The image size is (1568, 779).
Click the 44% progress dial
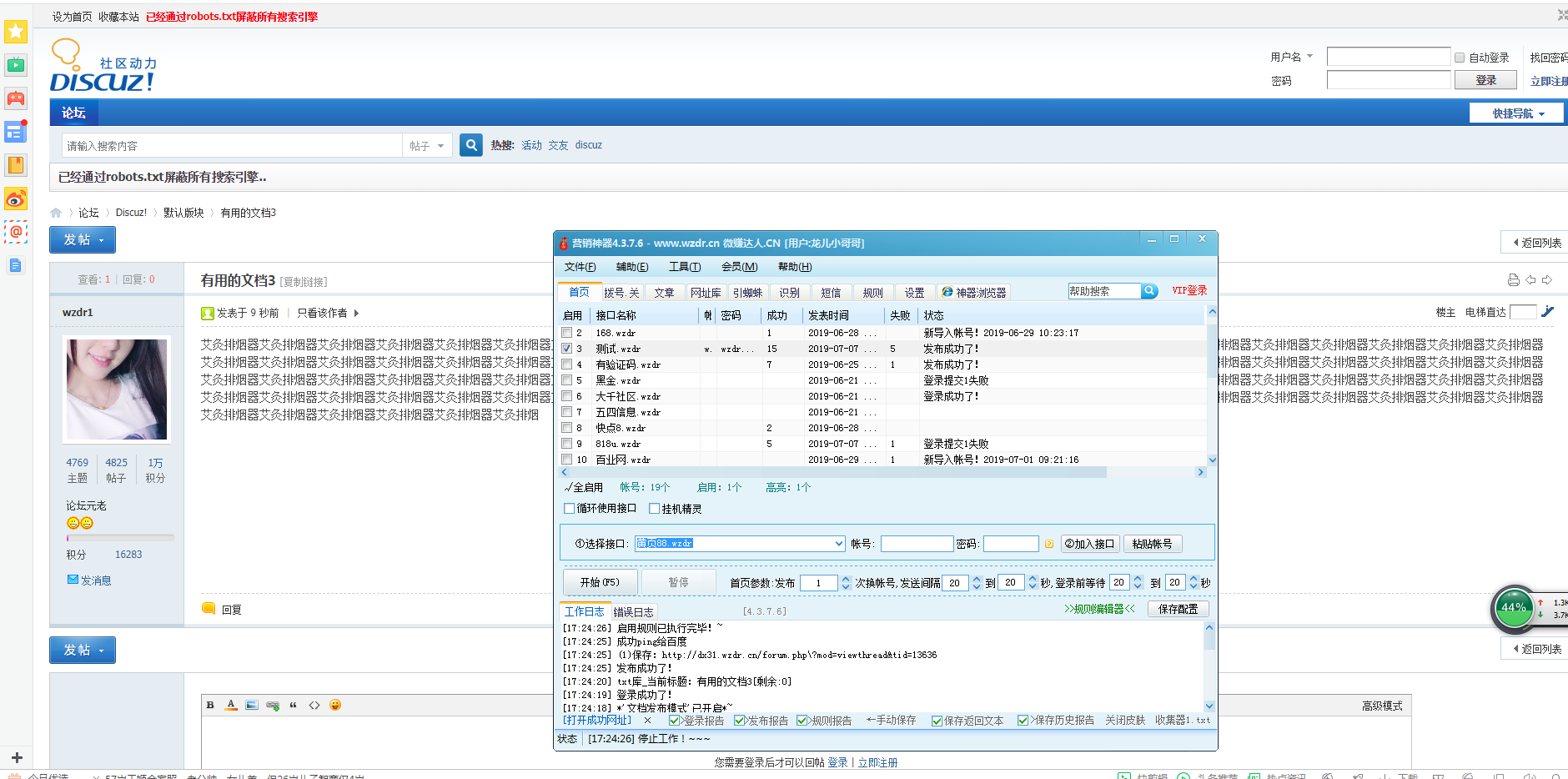[x=1515, y=608]
